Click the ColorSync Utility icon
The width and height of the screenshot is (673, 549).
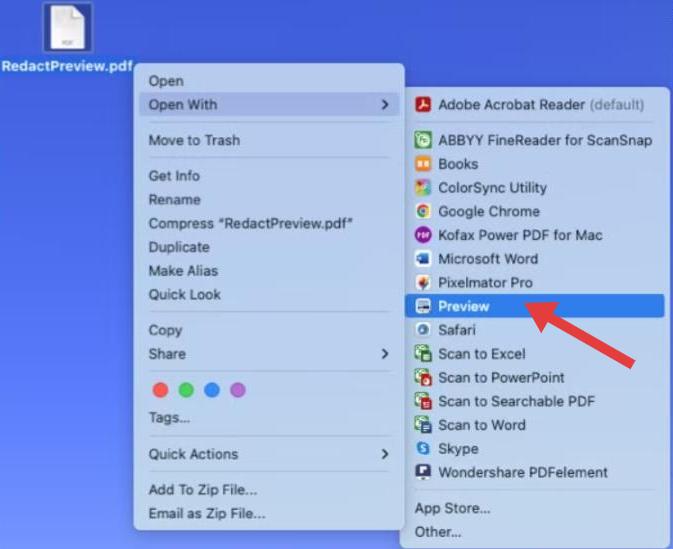coord(423,188)
